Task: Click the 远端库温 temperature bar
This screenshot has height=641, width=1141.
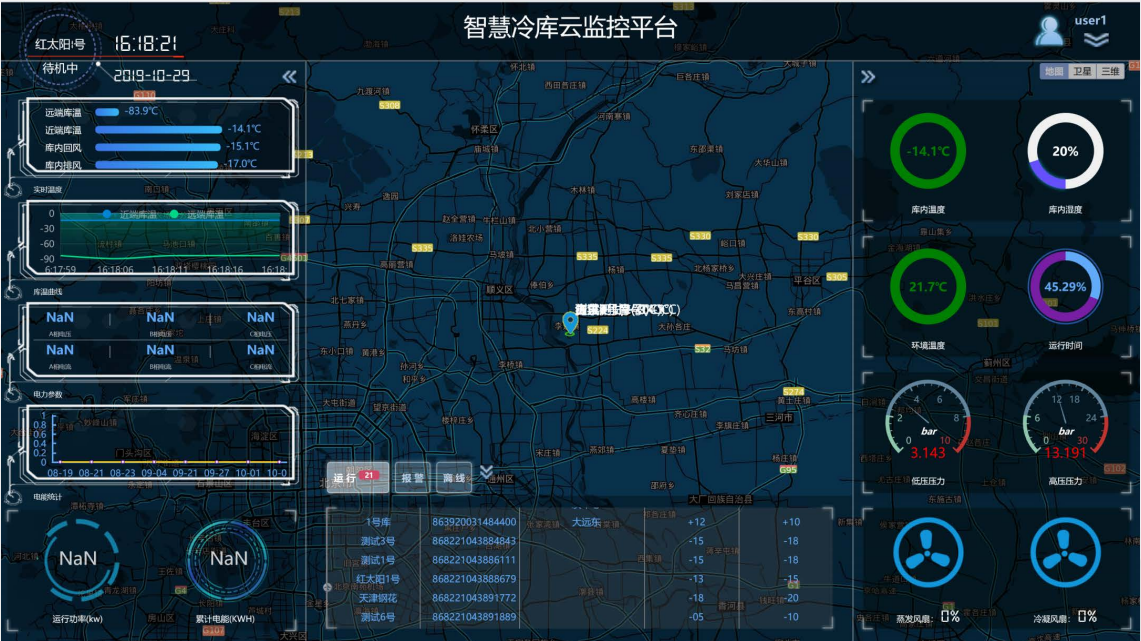Action: 107,112
